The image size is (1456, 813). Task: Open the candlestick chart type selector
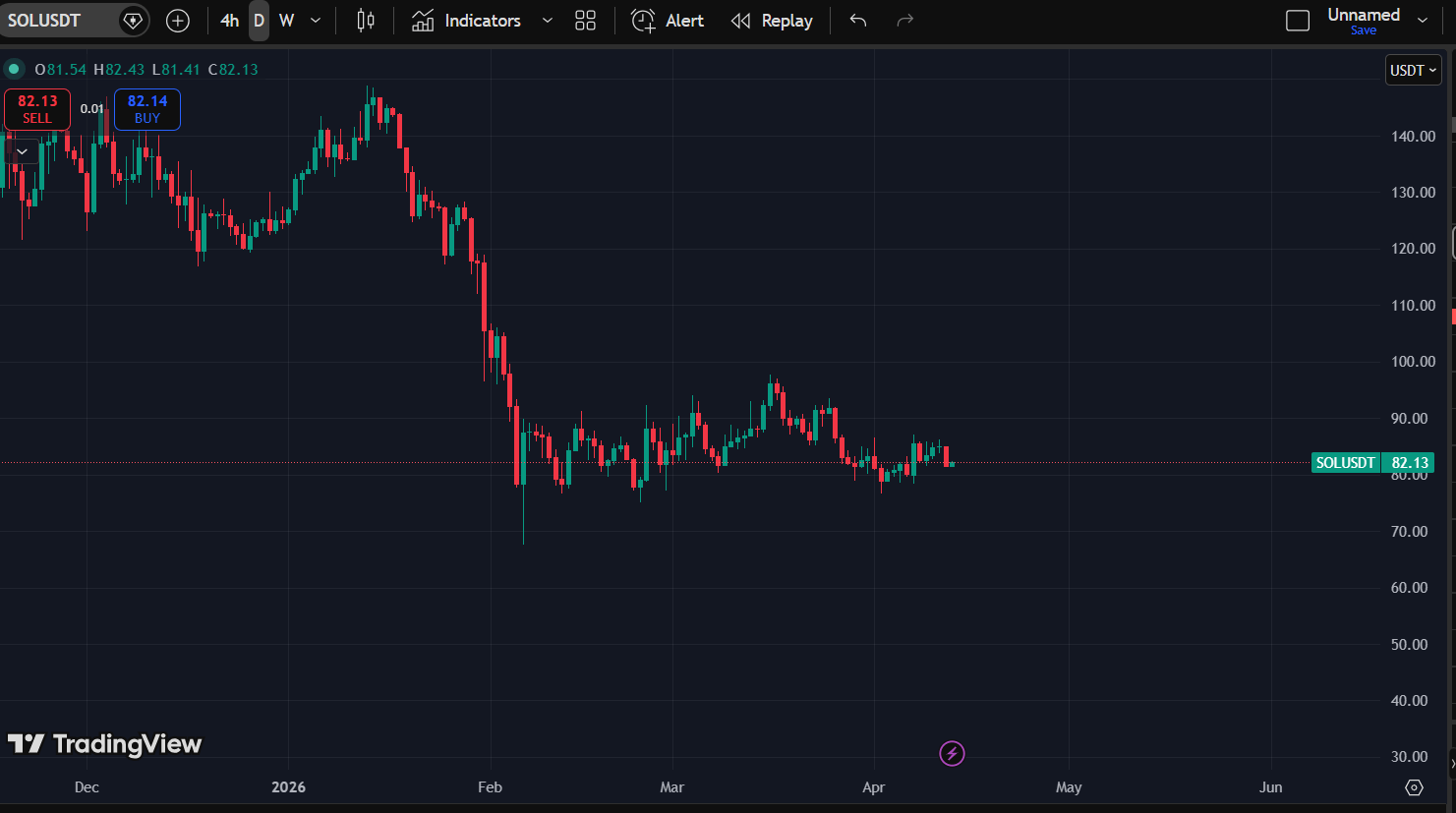click(x=366, y=21)
